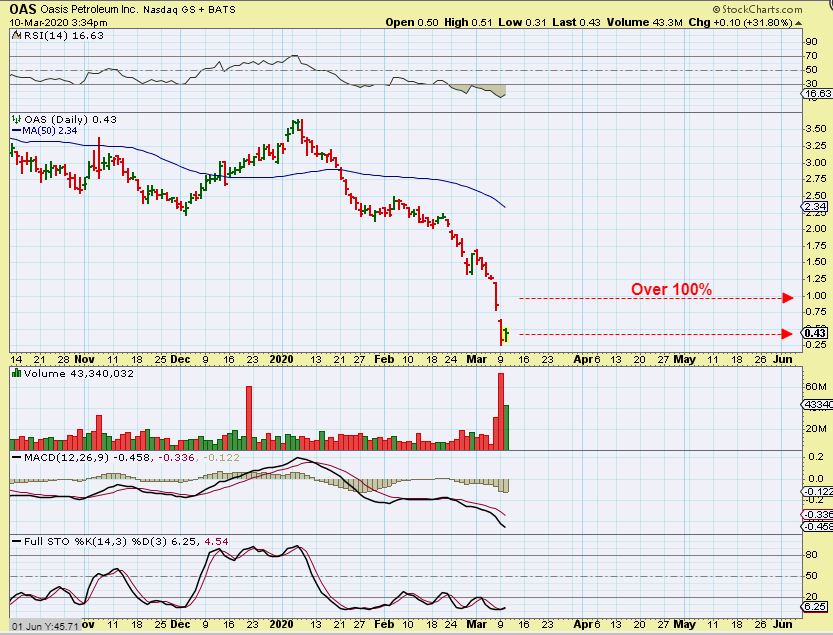Click the High 0.51 value

468,22
